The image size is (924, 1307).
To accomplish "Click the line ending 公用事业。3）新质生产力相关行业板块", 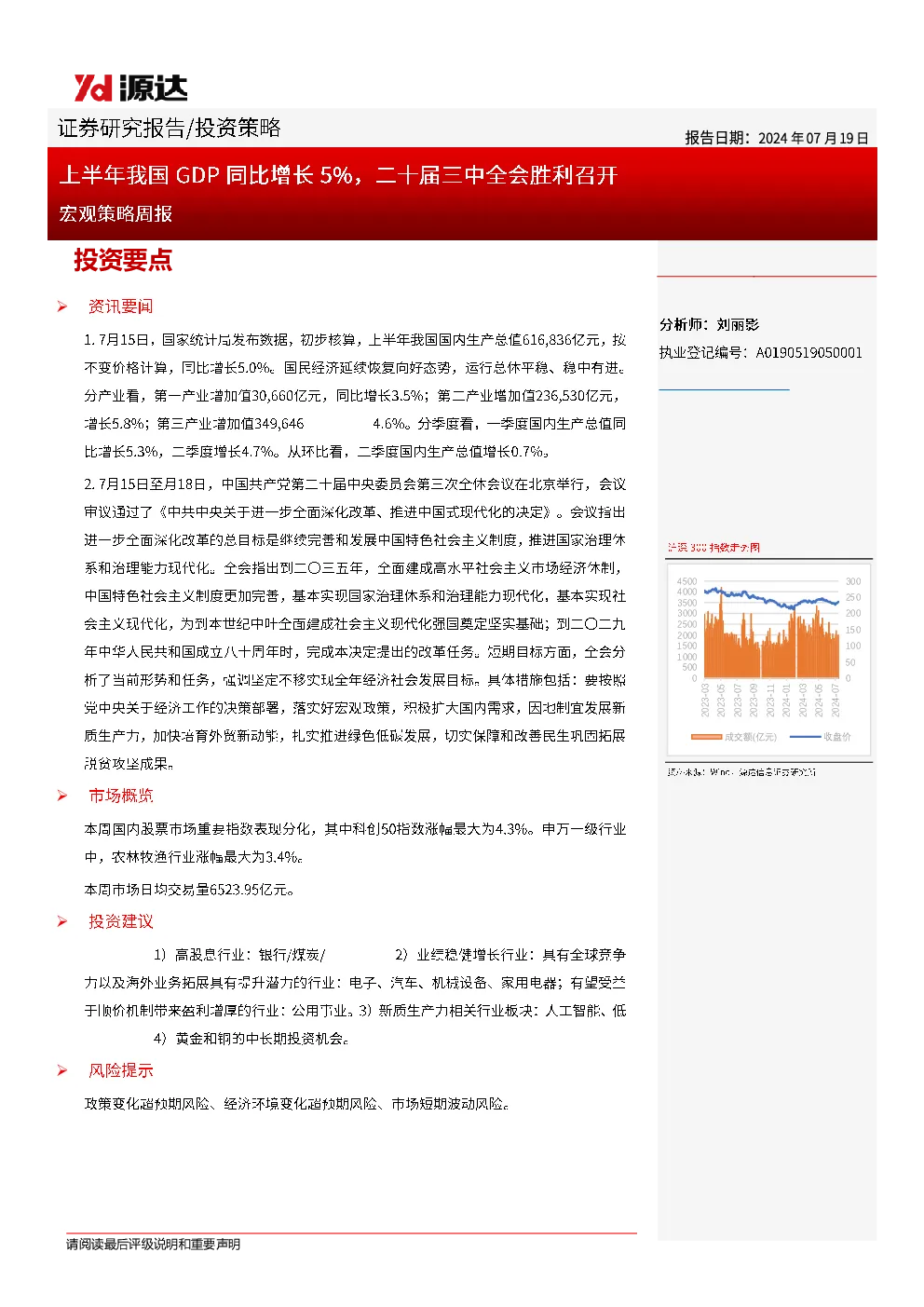I will pos(355,1010).
